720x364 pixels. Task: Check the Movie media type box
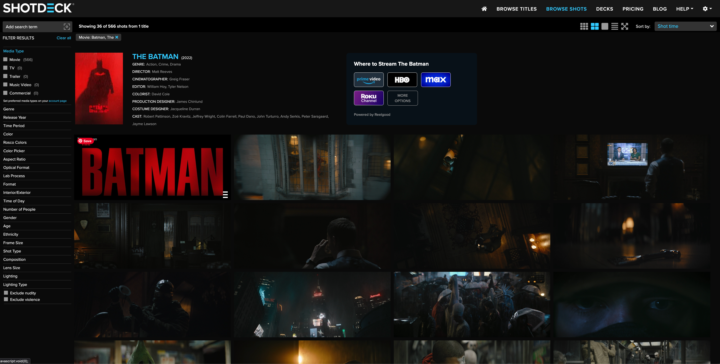(6, 59)
